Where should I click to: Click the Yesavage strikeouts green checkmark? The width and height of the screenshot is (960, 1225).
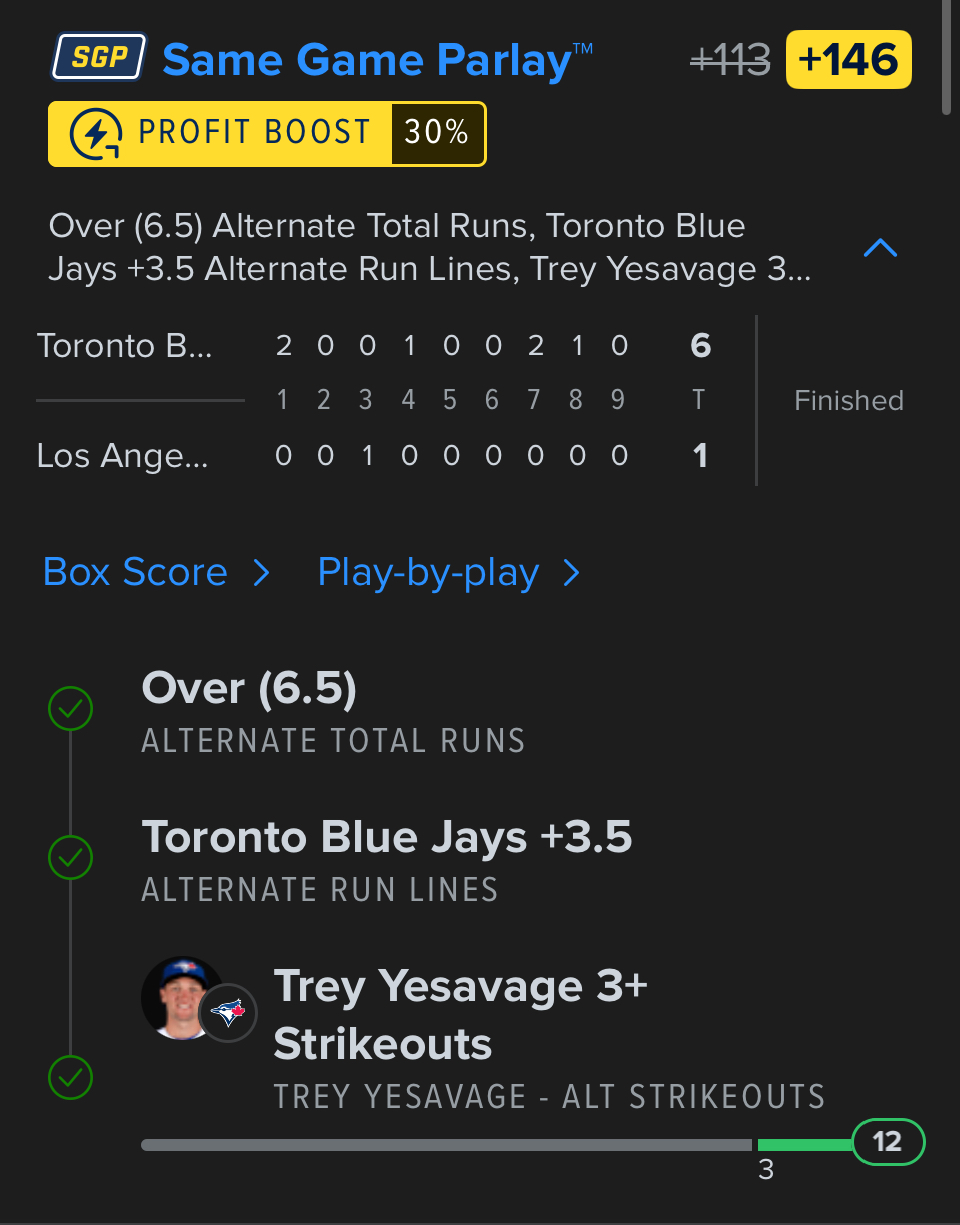tap(71, 1078)
